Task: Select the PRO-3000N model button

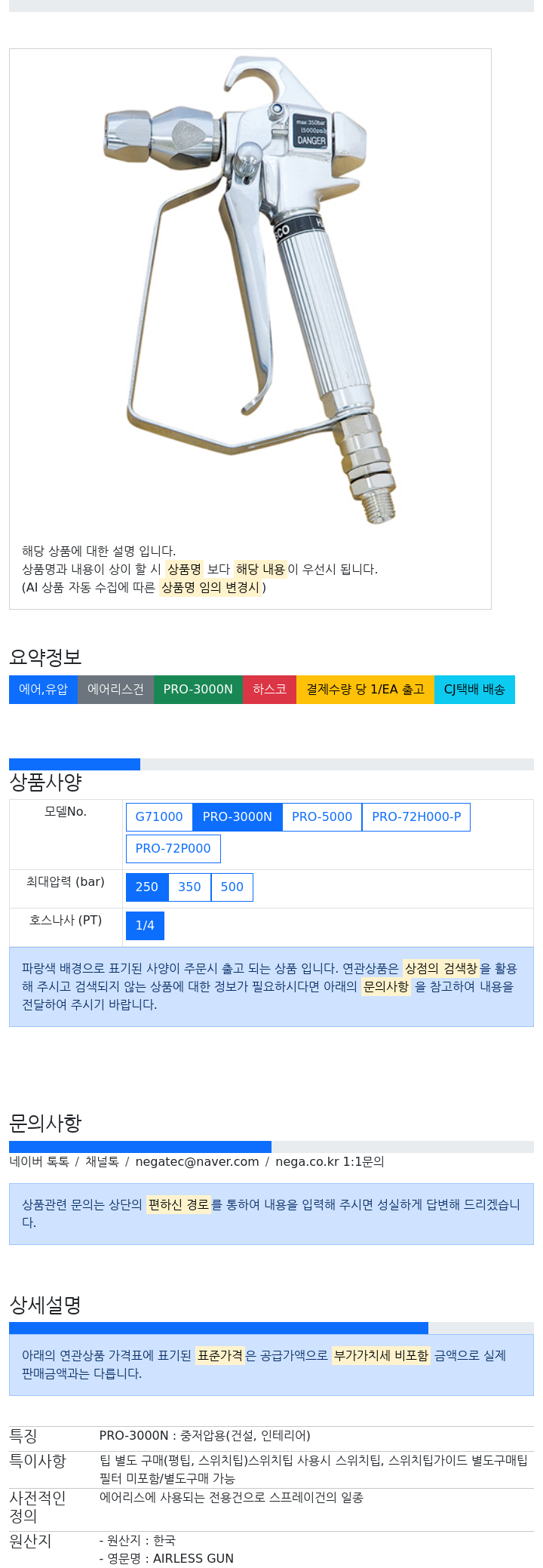Action: 238,816
